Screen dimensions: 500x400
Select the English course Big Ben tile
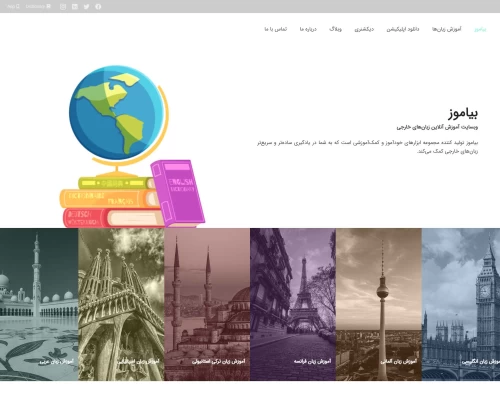[x=461, y=304]
